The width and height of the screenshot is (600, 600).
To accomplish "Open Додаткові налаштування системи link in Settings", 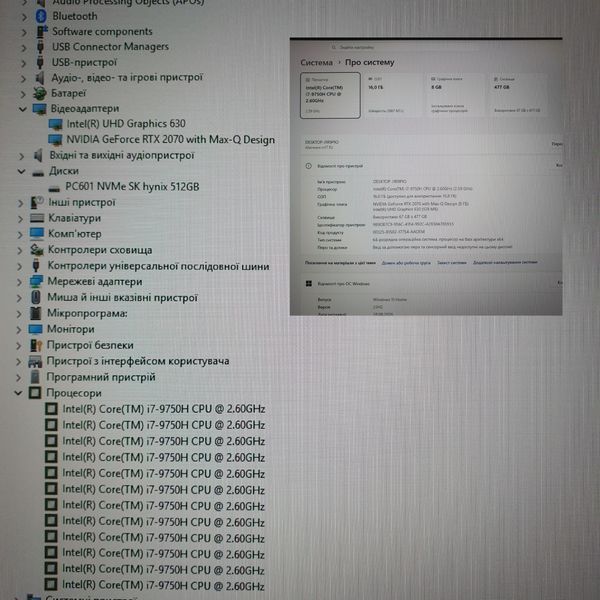I will pos(505,262).
